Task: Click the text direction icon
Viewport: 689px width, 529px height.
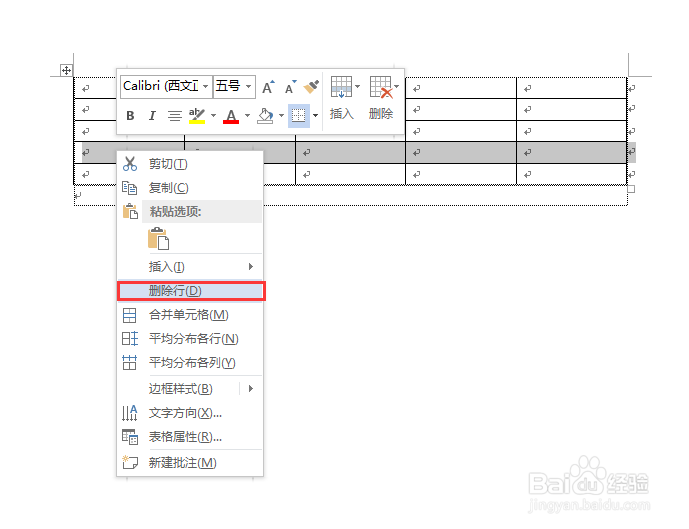Action: point(130,413)
